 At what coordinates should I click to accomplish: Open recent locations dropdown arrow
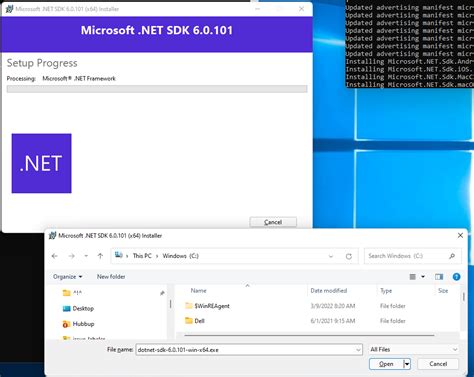pyautogui.click(x=86, y=256)
